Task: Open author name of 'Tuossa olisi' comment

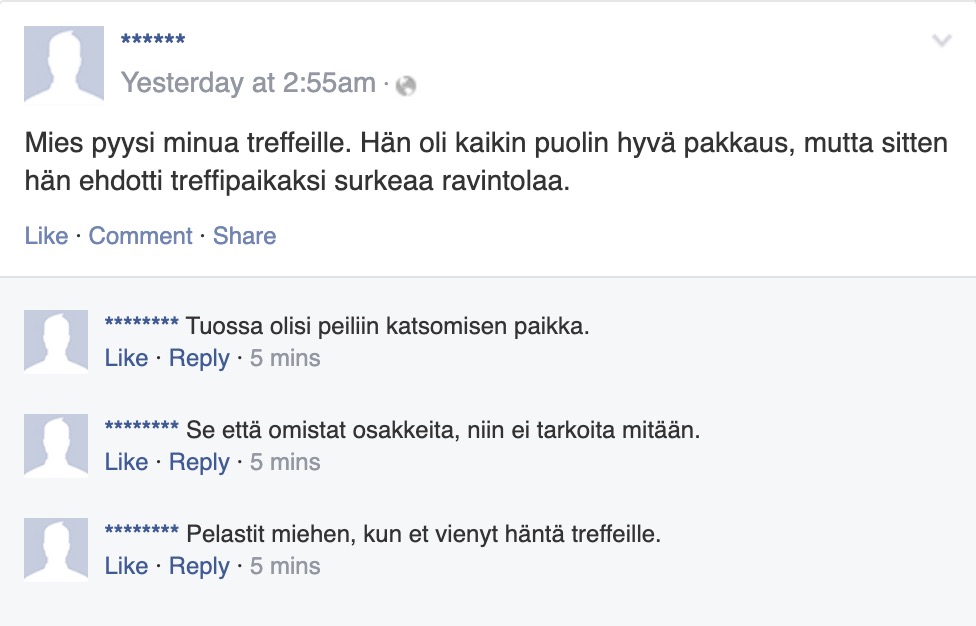Action: pyautogui.click(x=141, y=325)
